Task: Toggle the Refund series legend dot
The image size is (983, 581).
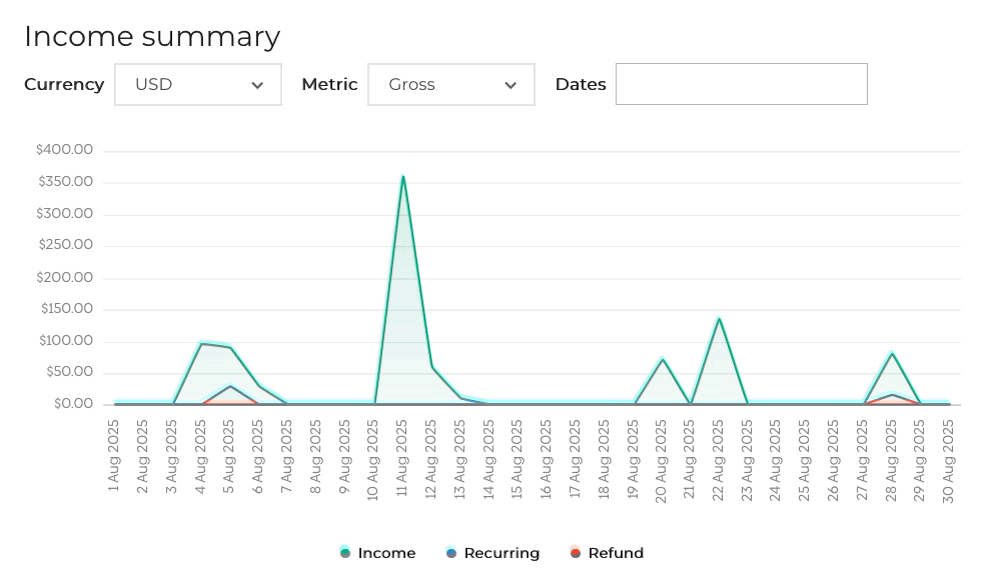Action: coord(575,553)
